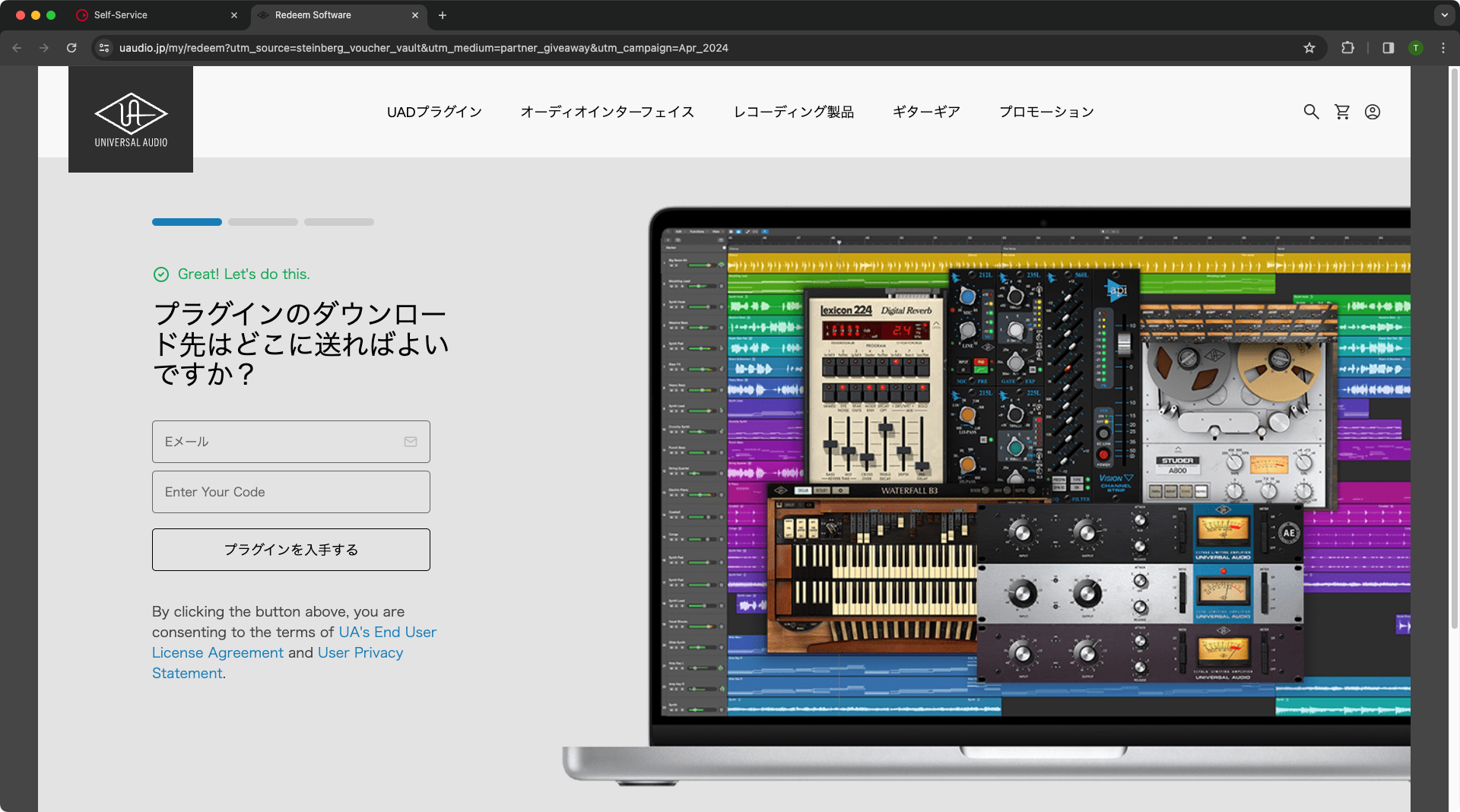Click the "Great! Let's do this." text
The image size is (1460, 812).
244,274
